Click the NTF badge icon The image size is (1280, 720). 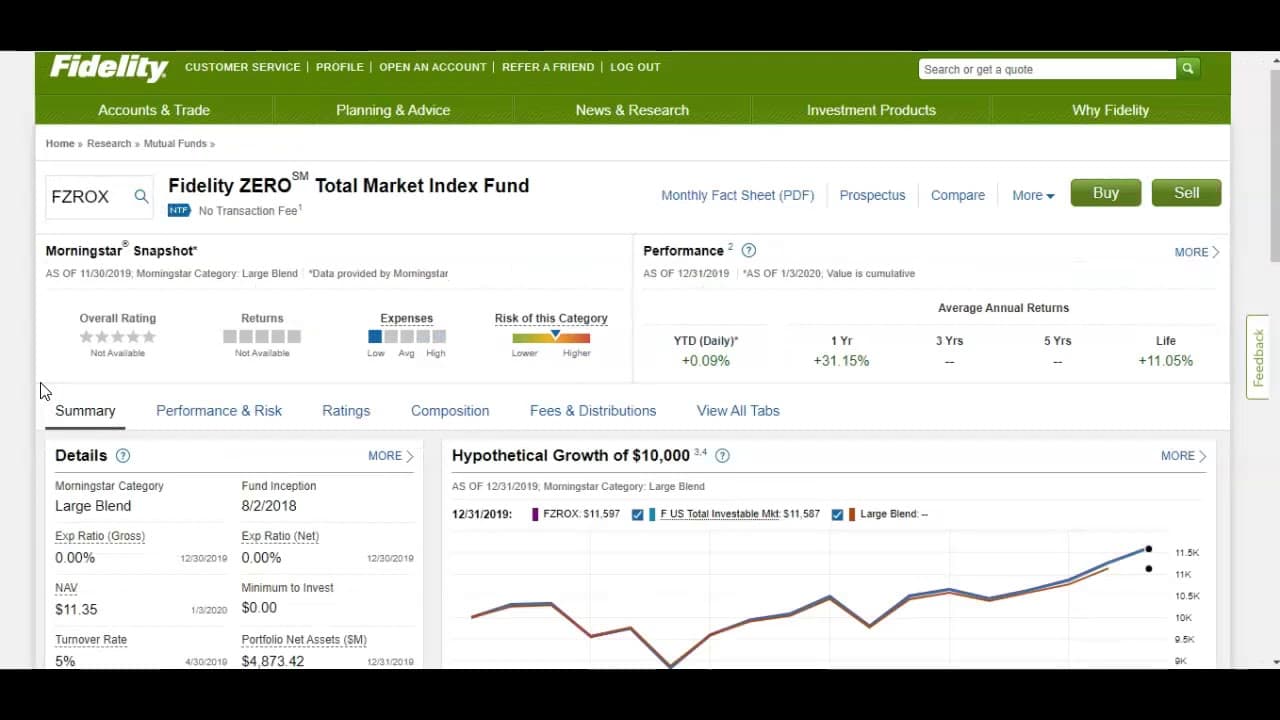[179, 210]
